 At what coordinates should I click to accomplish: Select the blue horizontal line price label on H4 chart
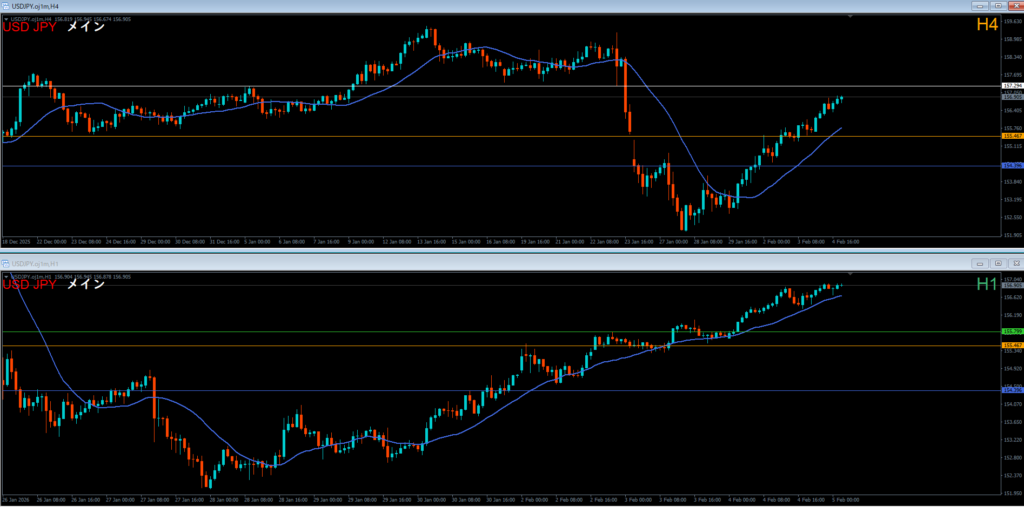coord(1011,166)
